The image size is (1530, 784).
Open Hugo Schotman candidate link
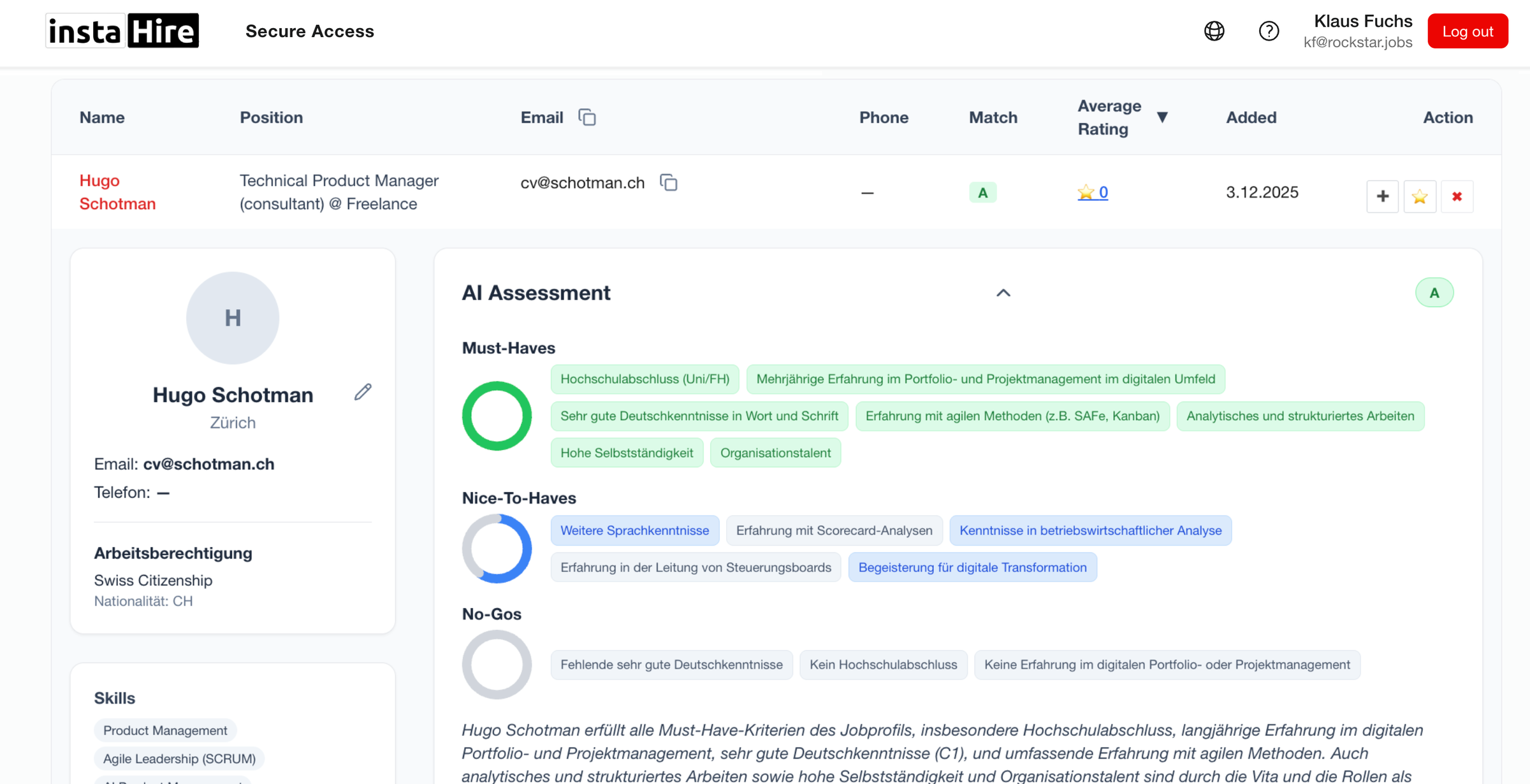(x=117, y=192)
